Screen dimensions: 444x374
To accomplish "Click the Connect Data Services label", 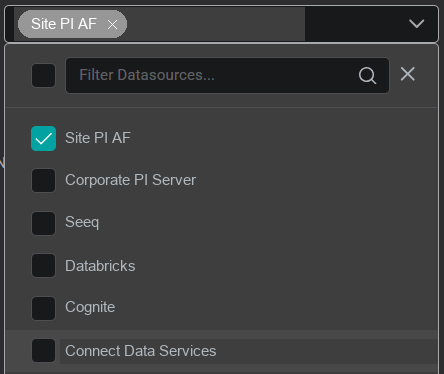I will pyautogui.click(x=141, y=351).
